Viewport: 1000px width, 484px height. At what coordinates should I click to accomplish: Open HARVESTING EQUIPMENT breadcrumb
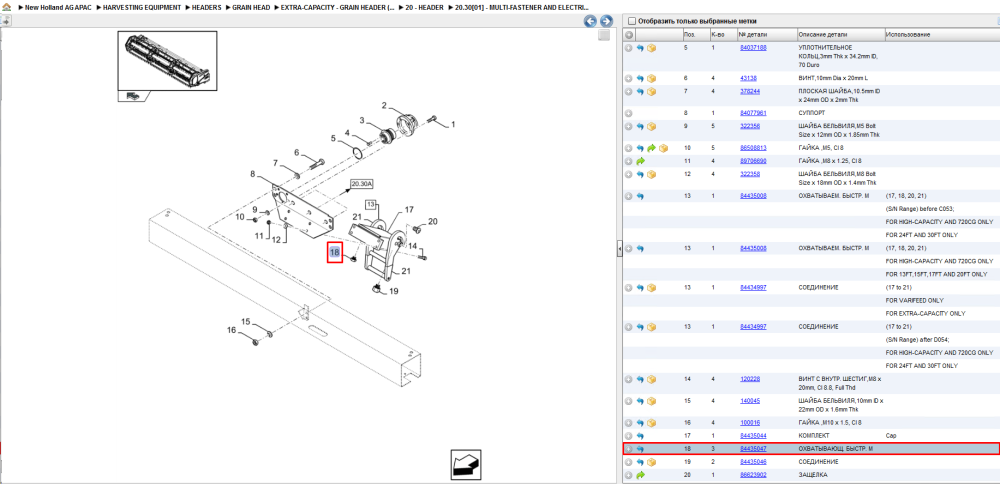pos(142,7)
